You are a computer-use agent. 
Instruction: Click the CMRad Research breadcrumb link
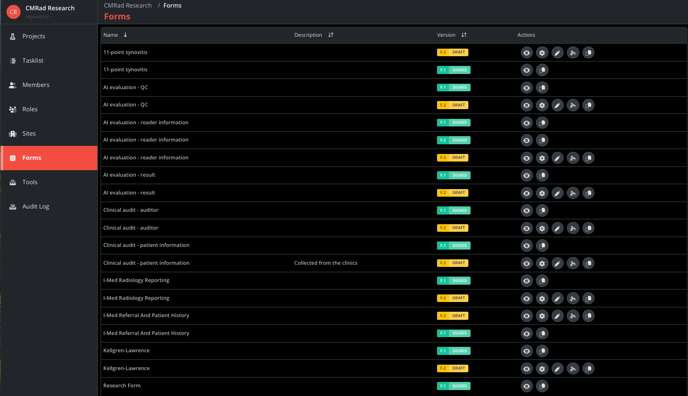click(128, 6)
